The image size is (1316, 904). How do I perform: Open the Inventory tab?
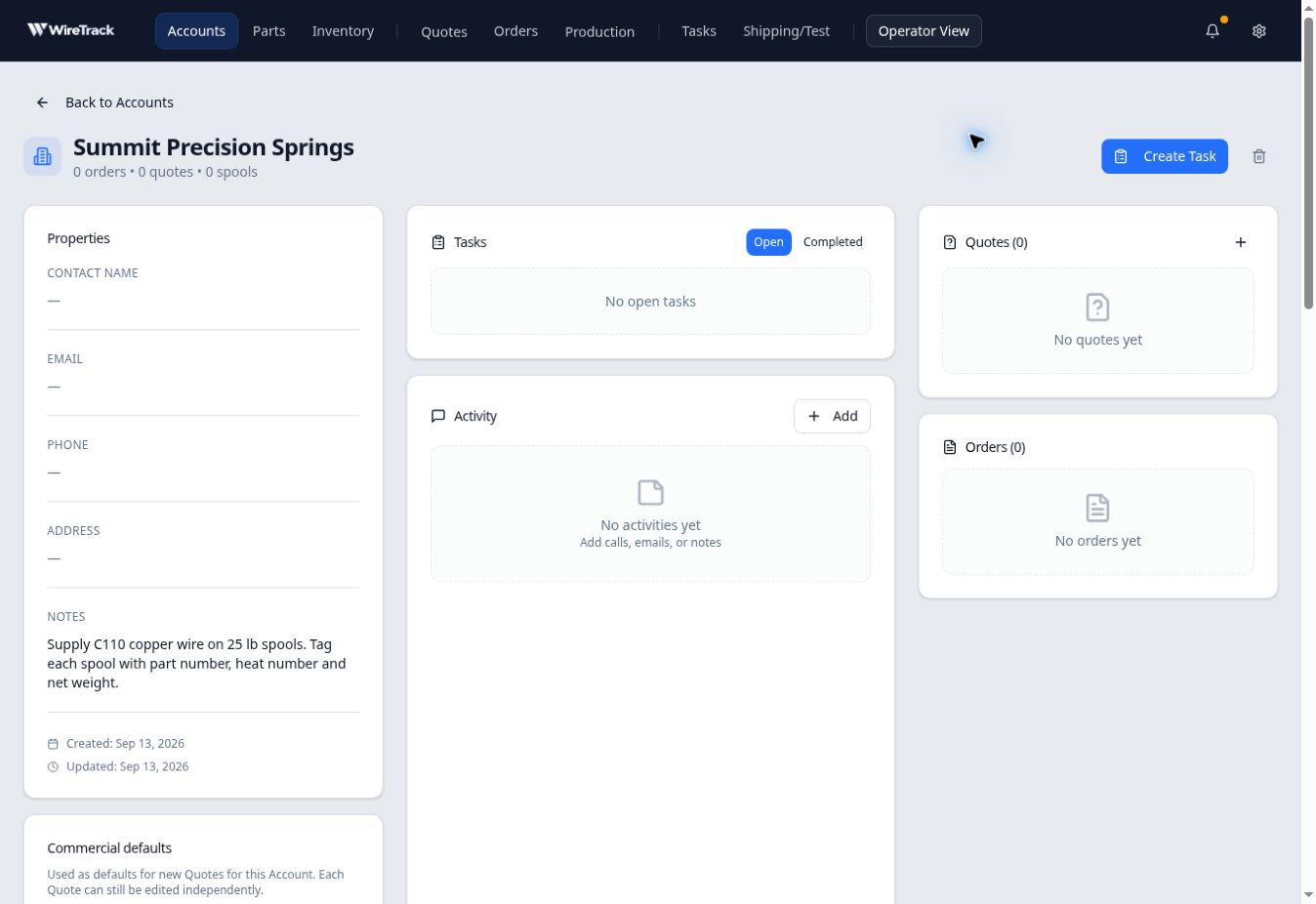tap(343, 31)
